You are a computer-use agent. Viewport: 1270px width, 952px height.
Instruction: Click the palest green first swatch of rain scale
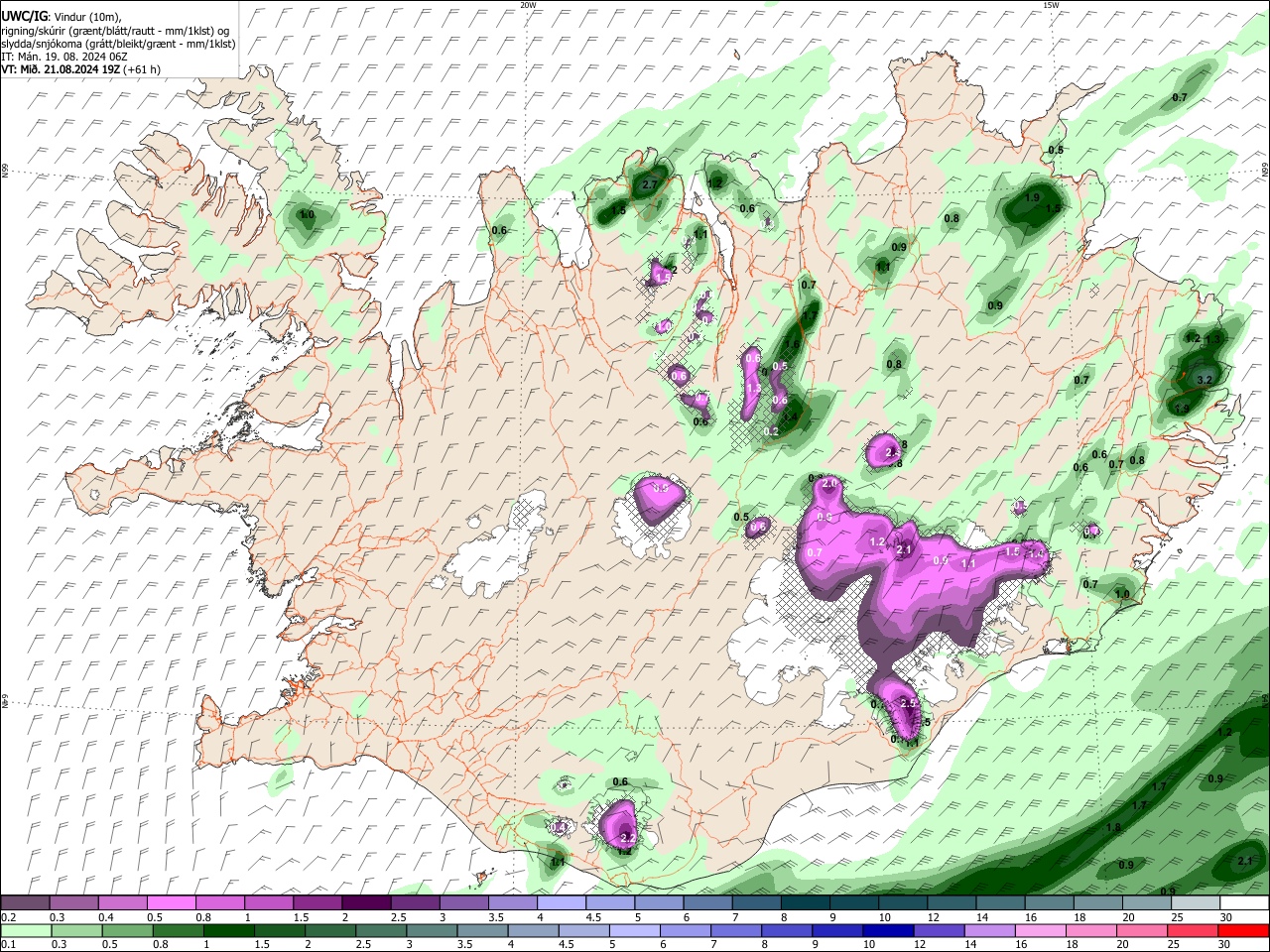pyautogui.click(x=25, y=931)
